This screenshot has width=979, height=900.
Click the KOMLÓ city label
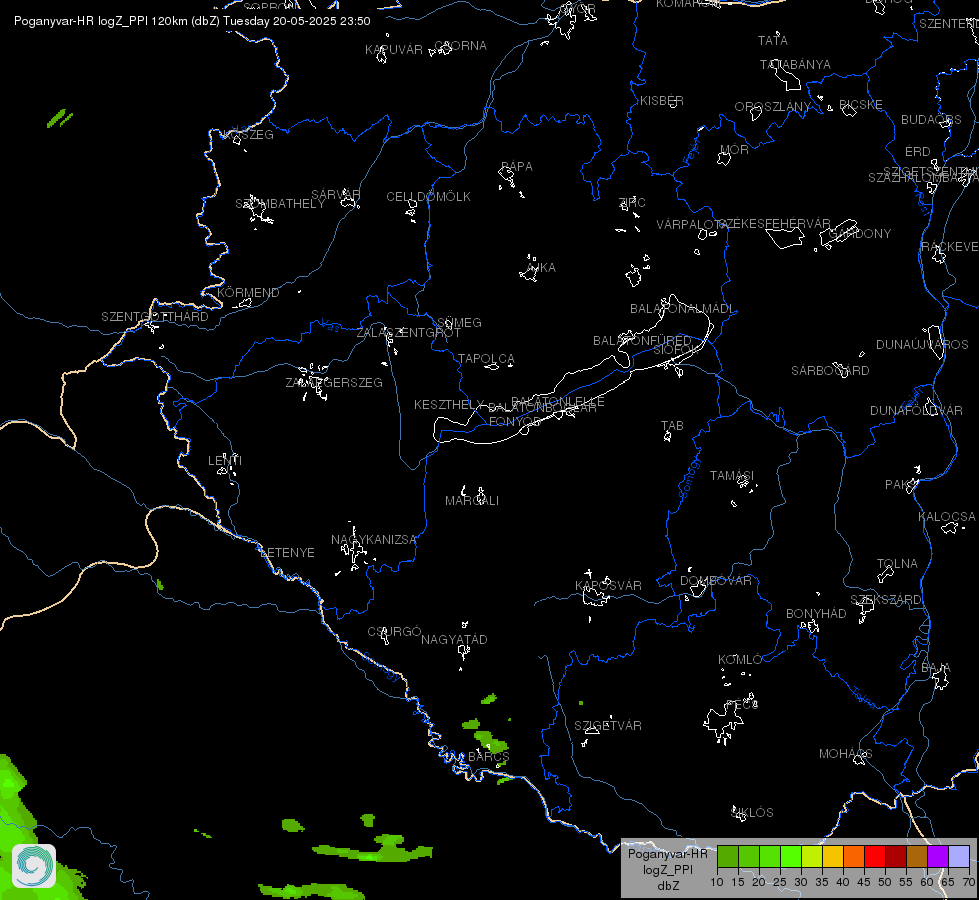[x=740, y=660]
